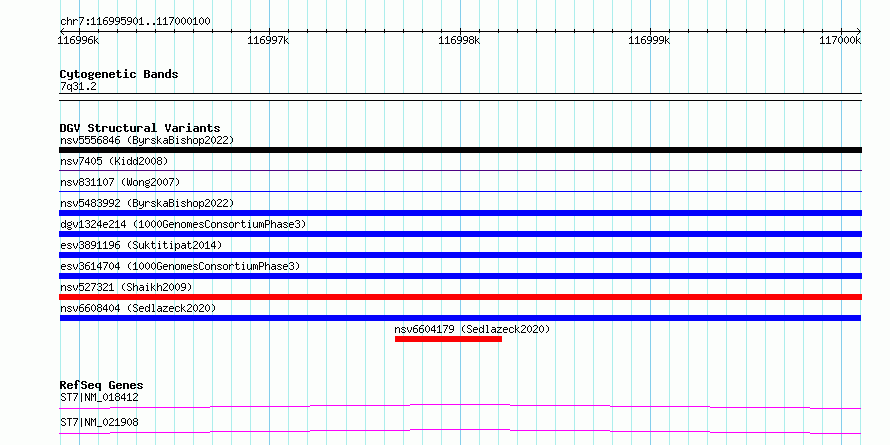Open variant nsv6604179 (Sedlazeck2020) label
Image resolution: width=890 pixels, height=445 pixels.
pyautogui.click(x=472, y=329)
